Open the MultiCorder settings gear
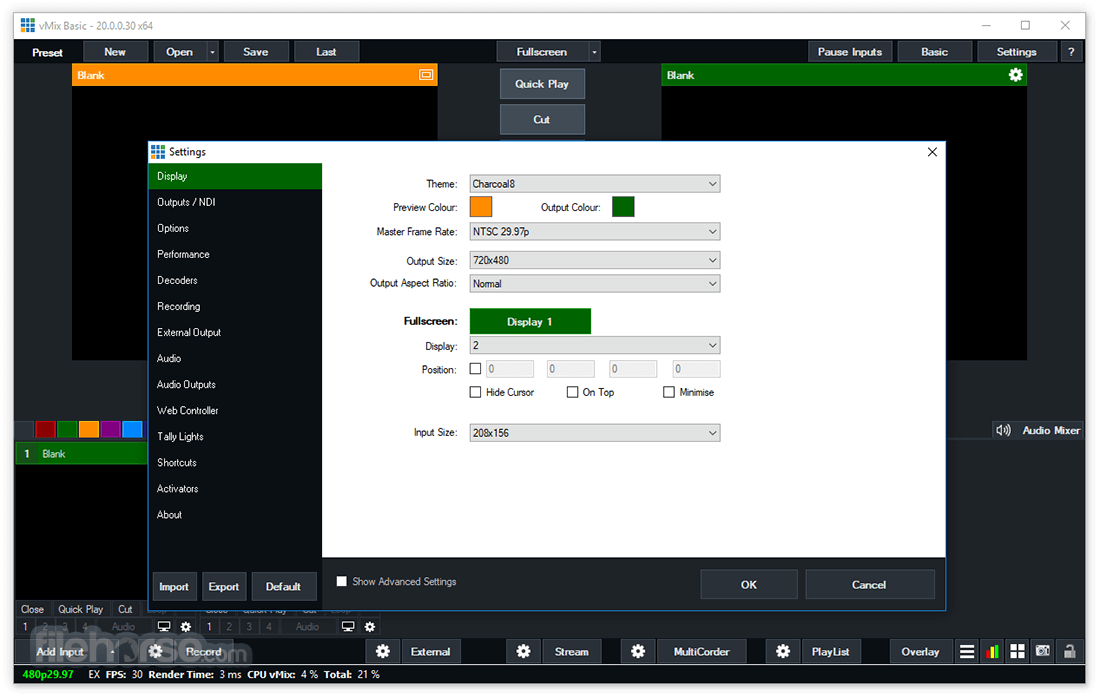The height and width of the screenshot is (698, 1100). pyautogui.click(x=638, y=652)
